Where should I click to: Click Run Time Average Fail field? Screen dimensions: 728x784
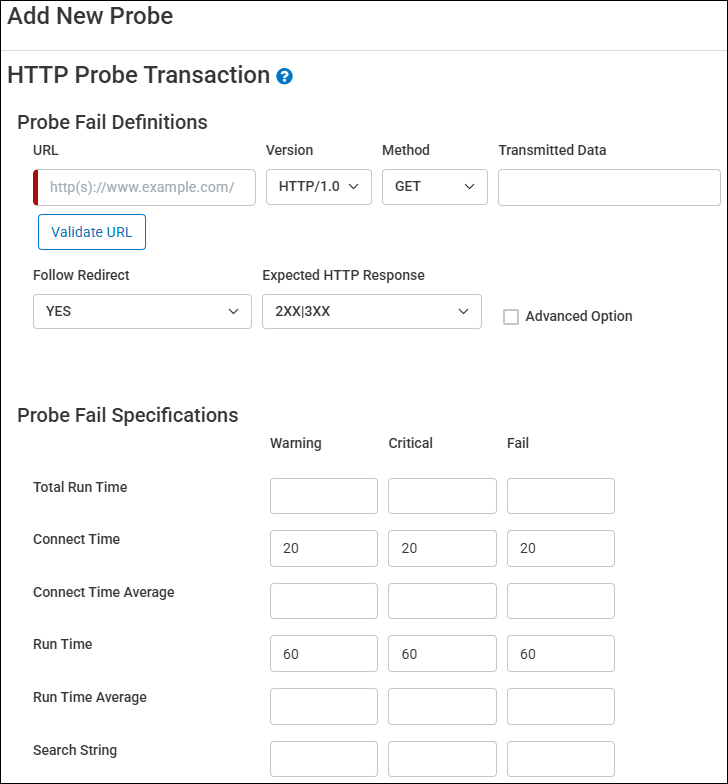coord(560,706)
